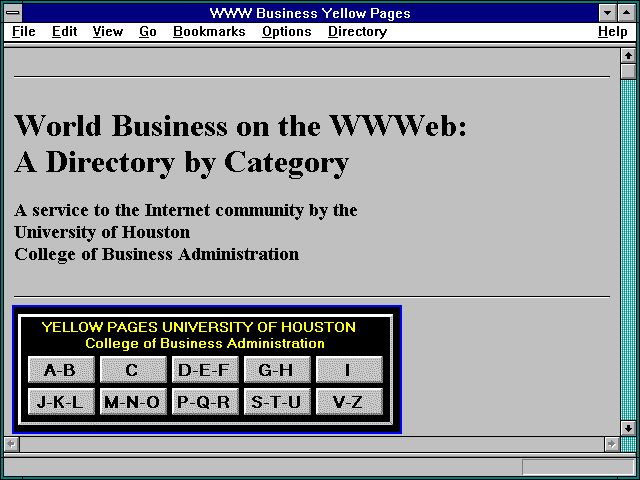This screenshot has height=480, width=640.
Task: Maximize the WWW Business Yellow Pages window
Action: tap(627, 13)
